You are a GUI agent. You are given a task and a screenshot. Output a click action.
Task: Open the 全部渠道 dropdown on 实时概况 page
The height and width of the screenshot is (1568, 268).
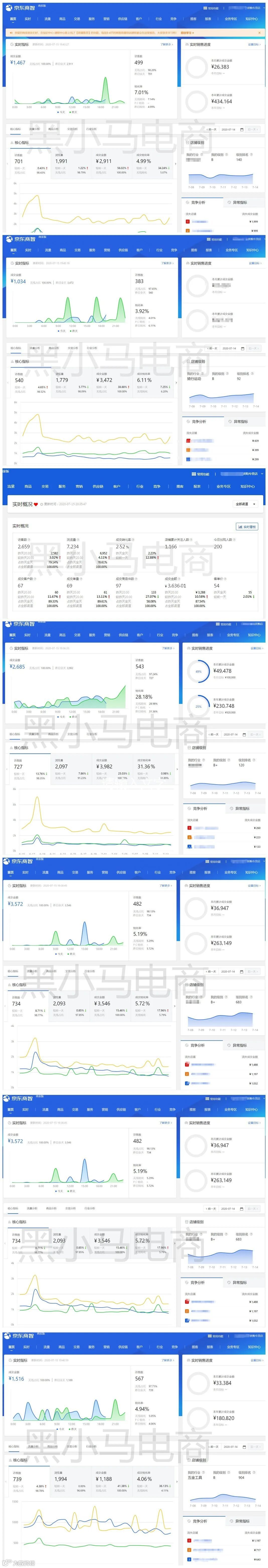[x=245, y=504]
